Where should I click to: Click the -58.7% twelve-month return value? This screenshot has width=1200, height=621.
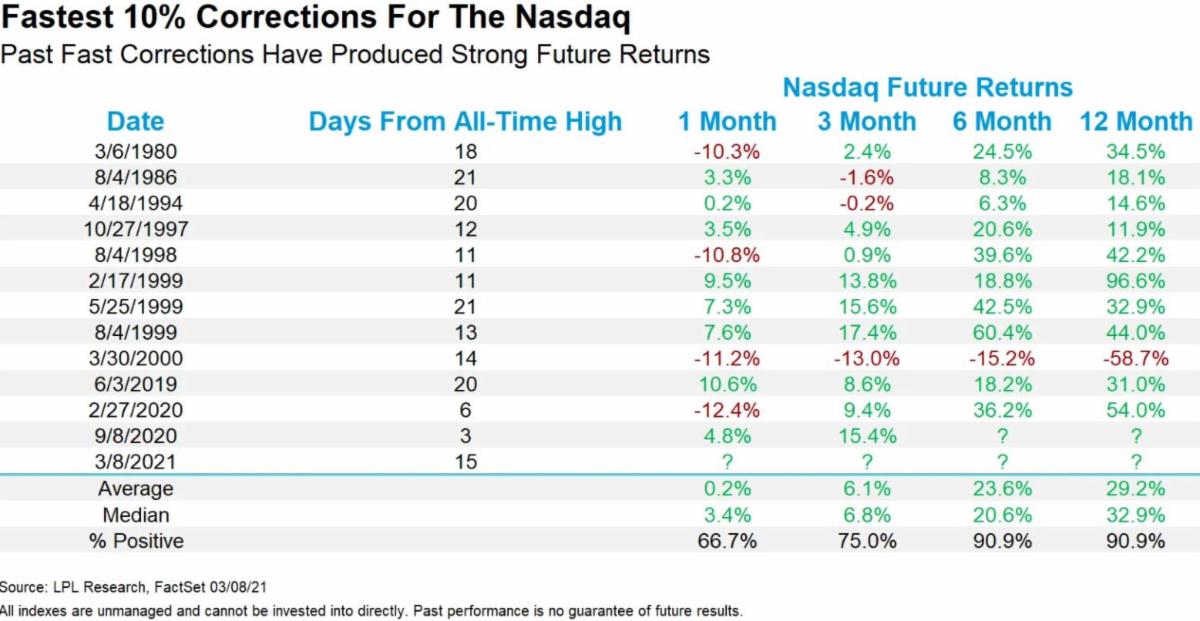[x=1134, y=358]
